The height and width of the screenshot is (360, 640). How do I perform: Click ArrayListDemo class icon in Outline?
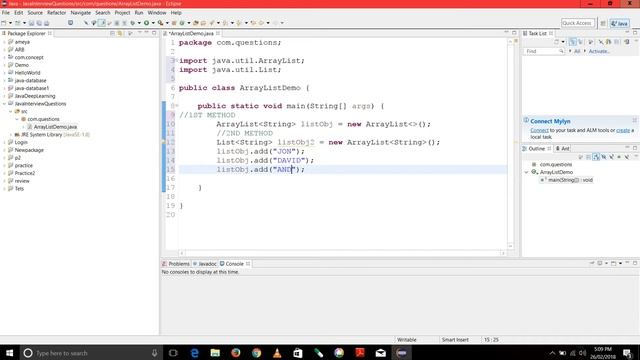(534, 172)
